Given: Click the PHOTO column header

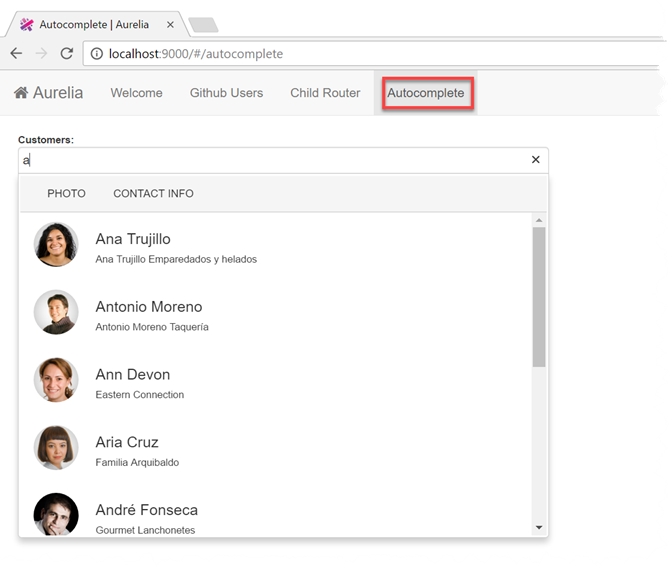Looking at the screenshot, I should tap(66, 194).
